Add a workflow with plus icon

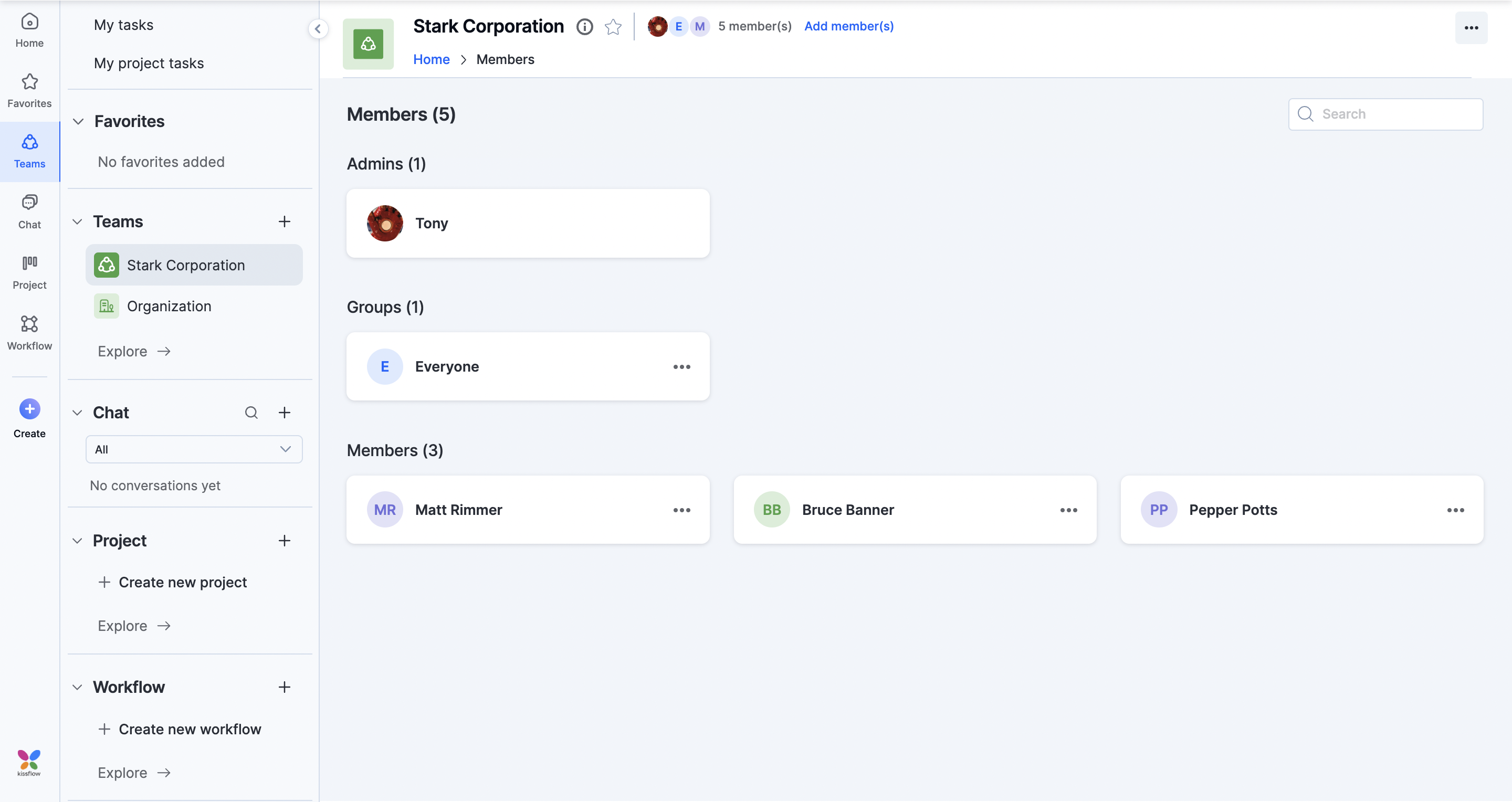click(284, 687)
